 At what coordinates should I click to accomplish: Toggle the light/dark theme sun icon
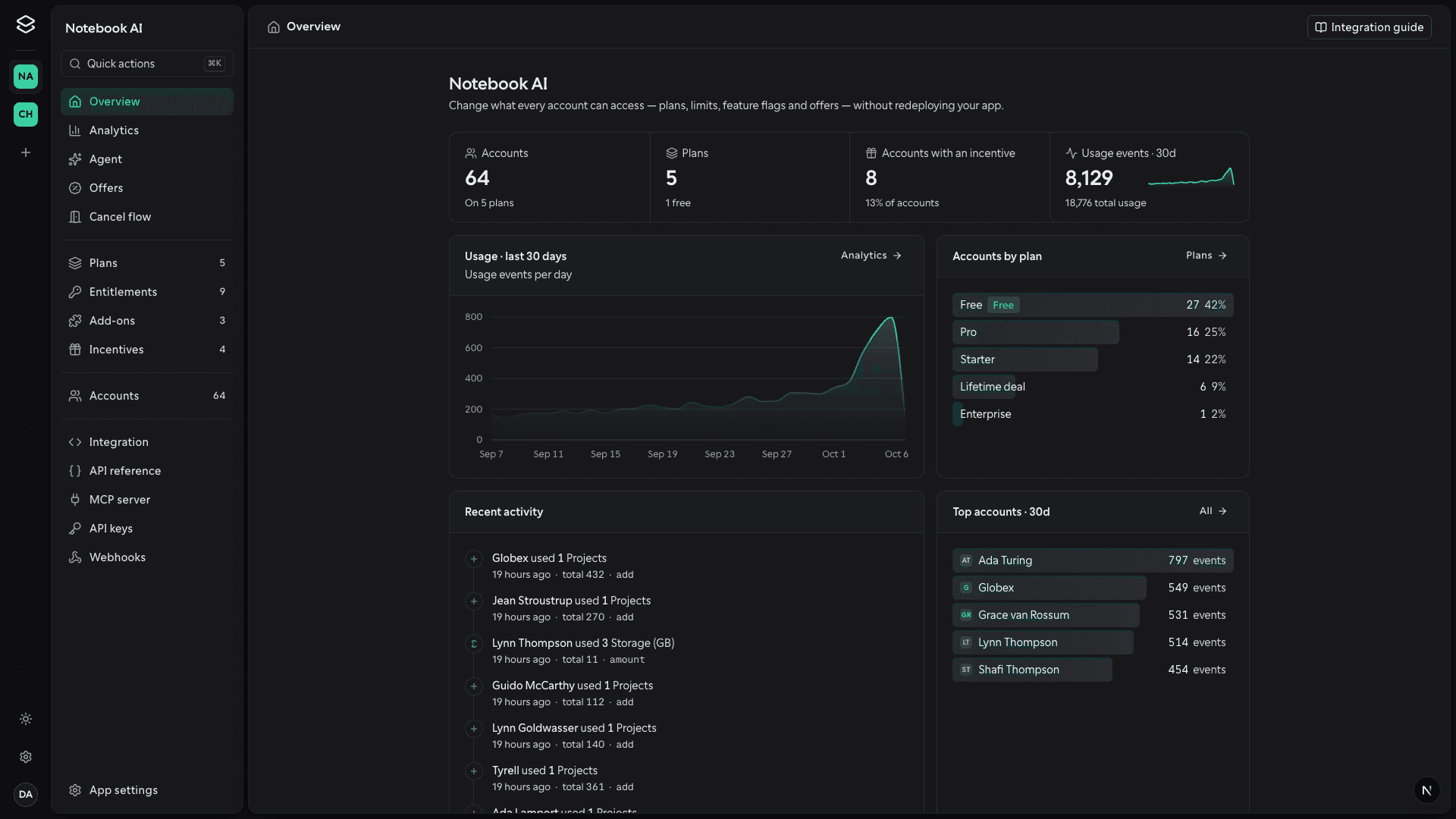tap(26, 719)
